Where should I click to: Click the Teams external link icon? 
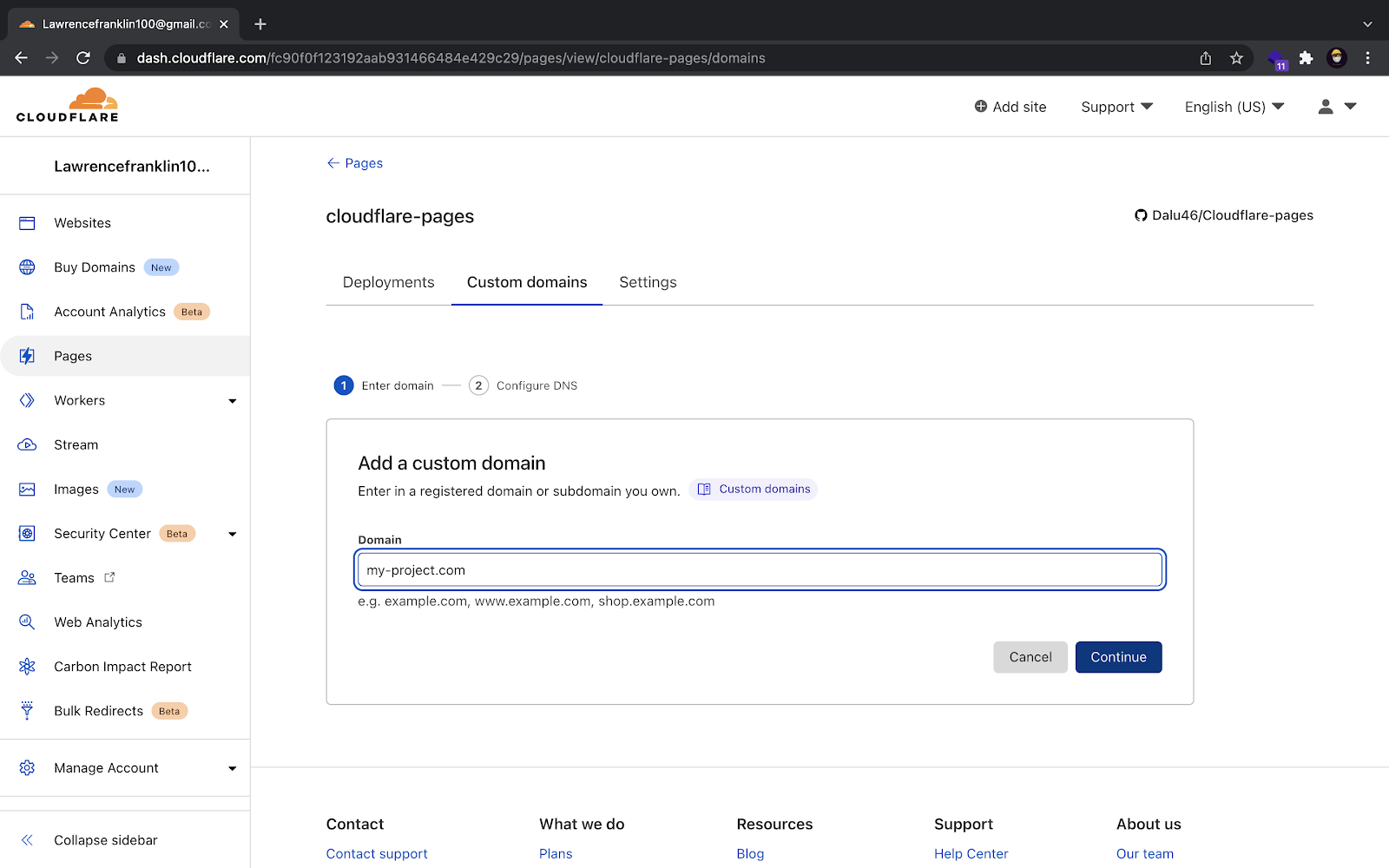point(109,577)
